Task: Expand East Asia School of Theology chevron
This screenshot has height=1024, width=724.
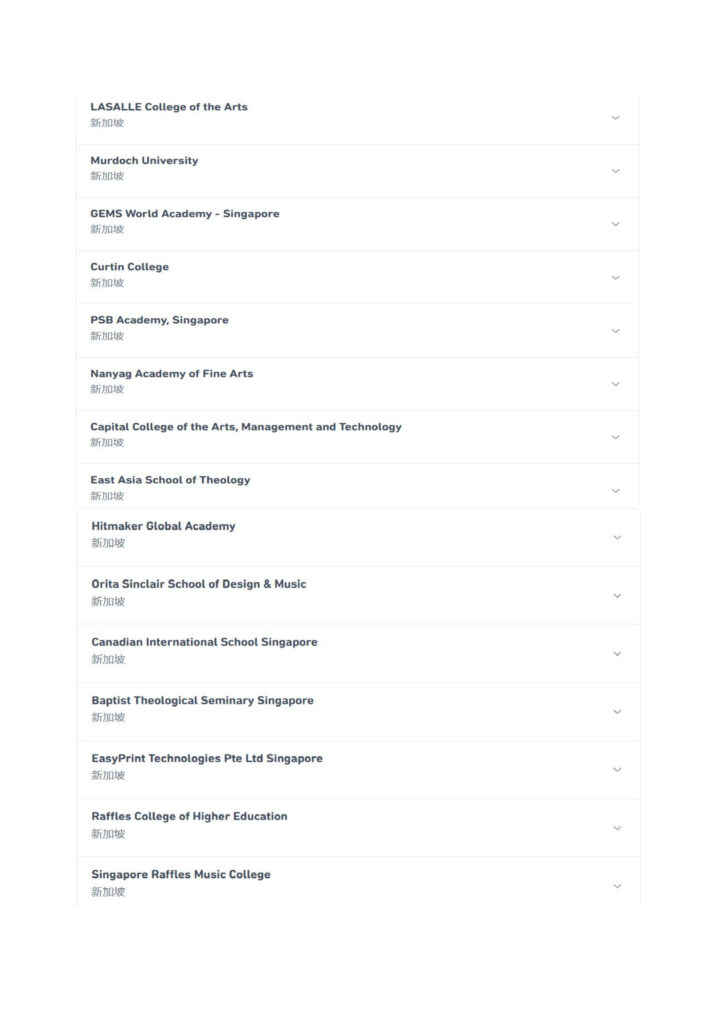Action: click(615, 491)
